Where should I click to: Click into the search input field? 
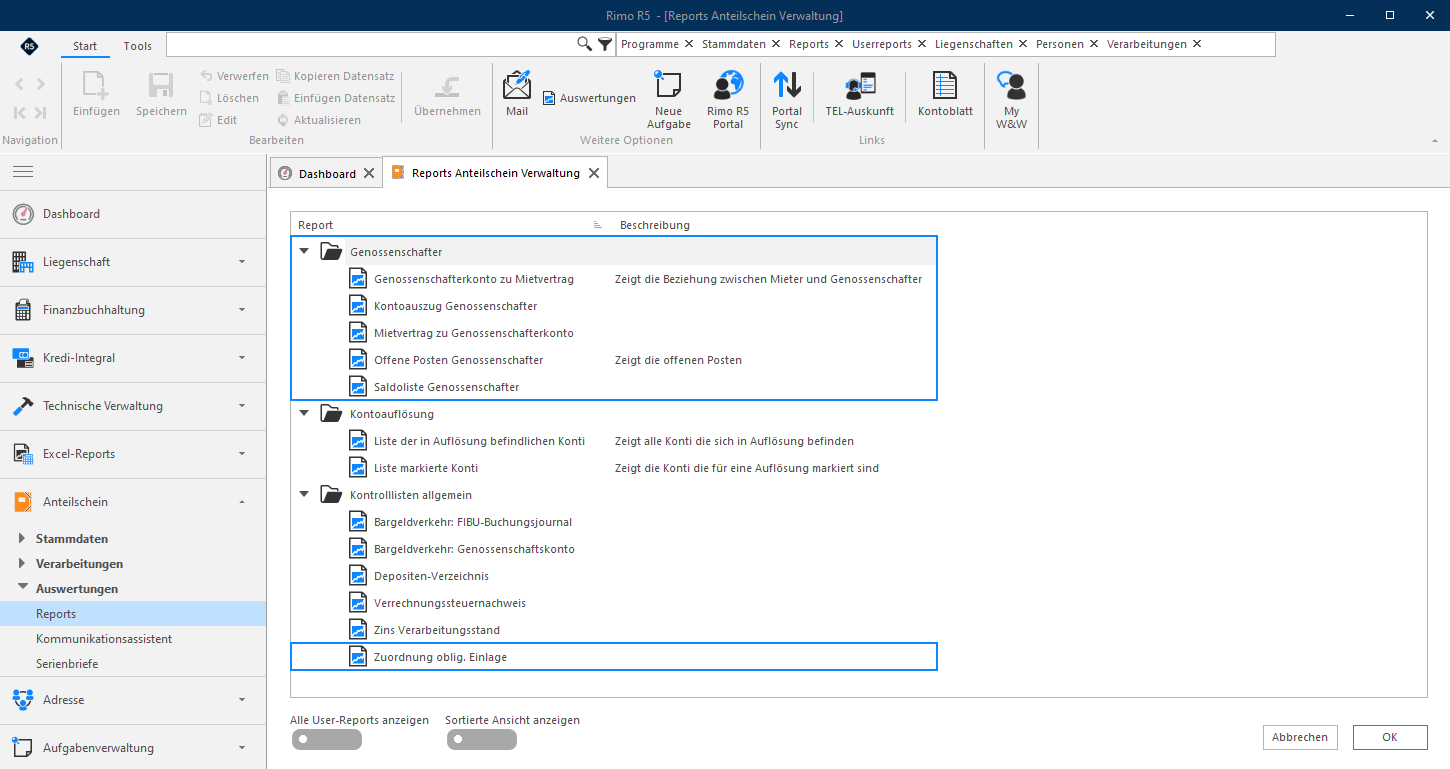click(371, 44)
